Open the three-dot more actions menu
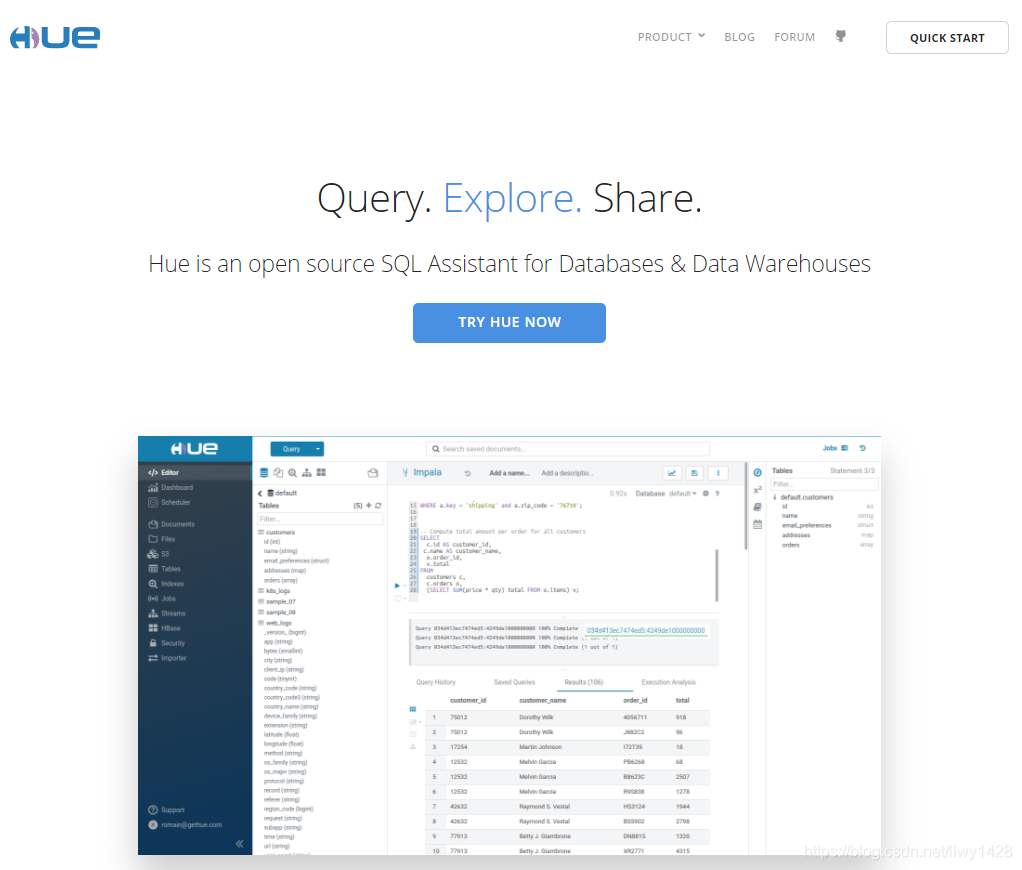 pyautogui.click(x=718, y=473)
